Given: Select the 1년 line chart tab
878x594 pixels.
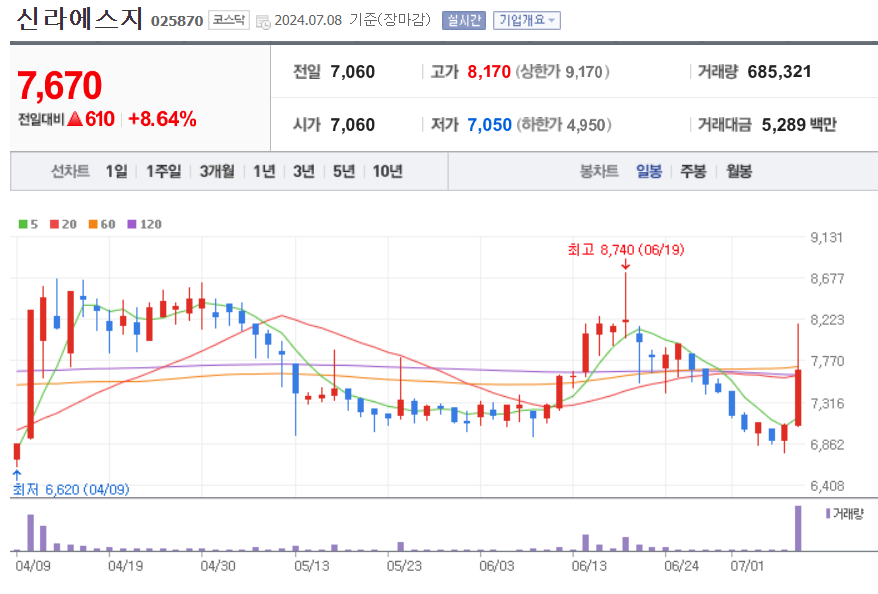Looking at the screenshot, I should 264,171.
